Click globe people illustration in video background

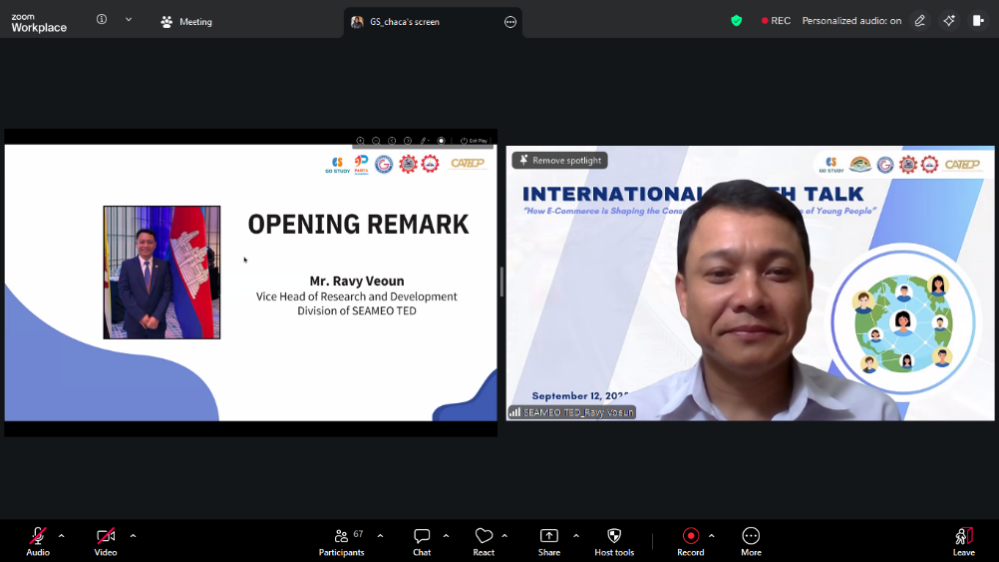tap(903, 322)
